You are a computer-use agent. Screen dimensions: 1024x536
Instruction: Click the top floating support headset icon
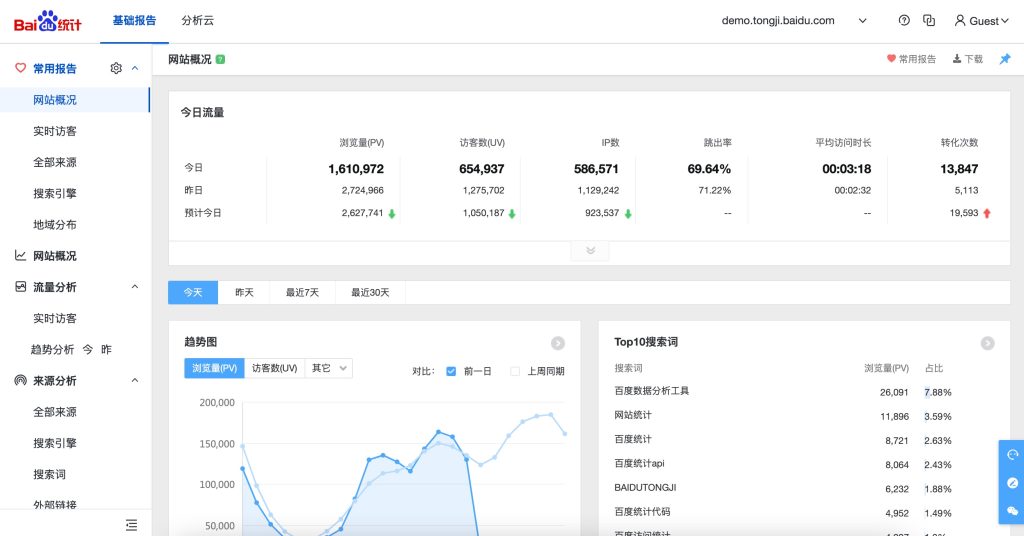tap(1012, 454)
